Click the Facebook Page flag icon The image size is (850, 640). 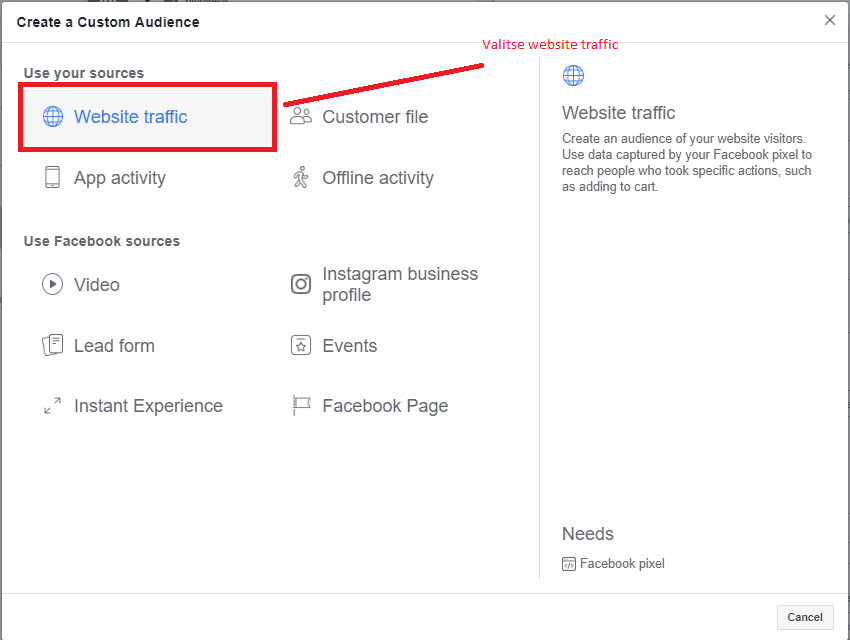coord(301,405)
